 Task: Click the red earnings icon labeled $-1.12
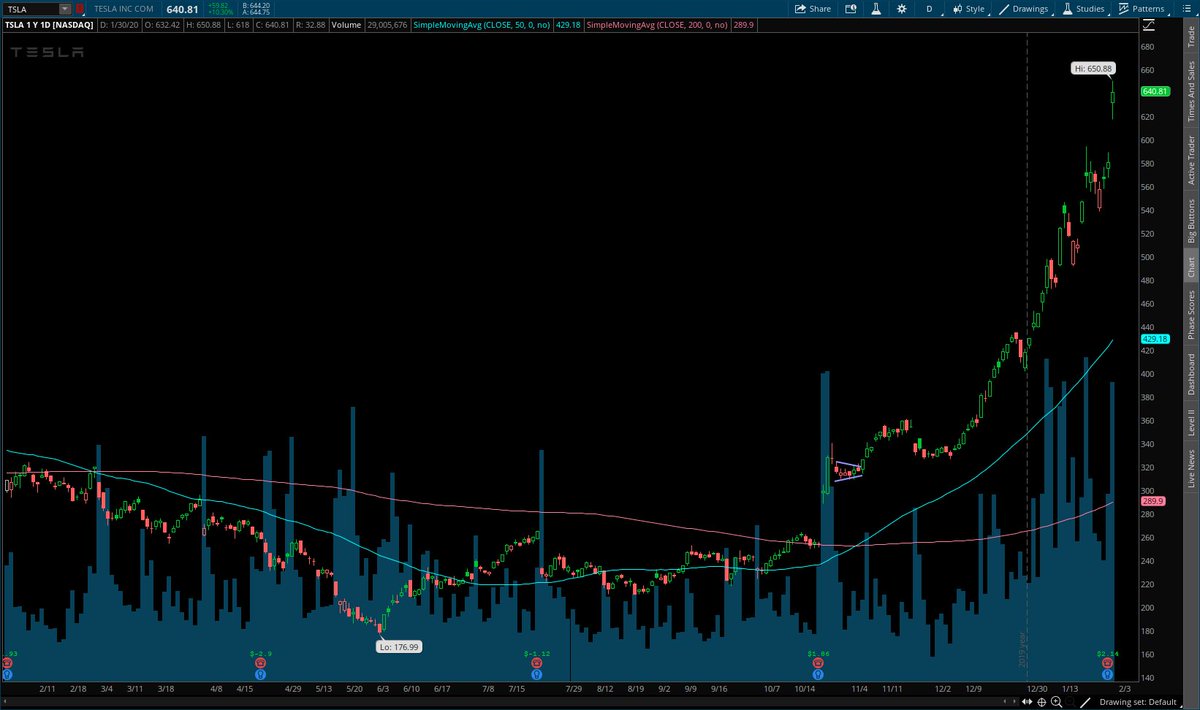click(537, 662)
